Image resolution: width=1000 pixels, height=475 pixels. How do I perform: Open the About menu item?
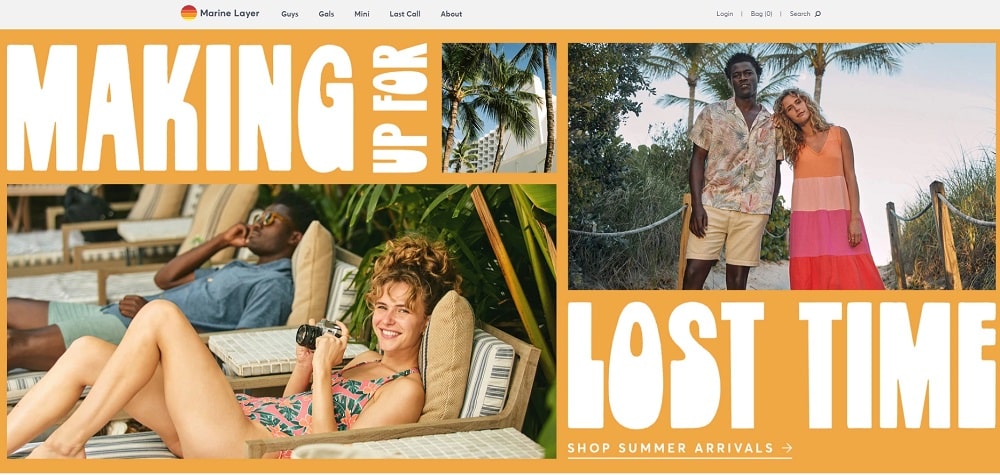(451, 14)
